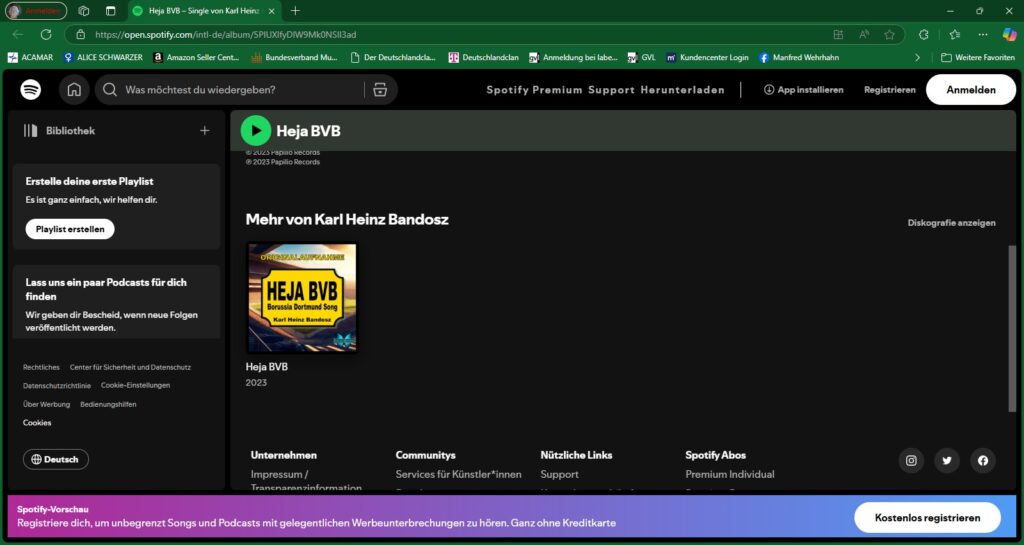Click the Spotify search input field
Viewport: 1024px width, 545px height.
(242, 90)
